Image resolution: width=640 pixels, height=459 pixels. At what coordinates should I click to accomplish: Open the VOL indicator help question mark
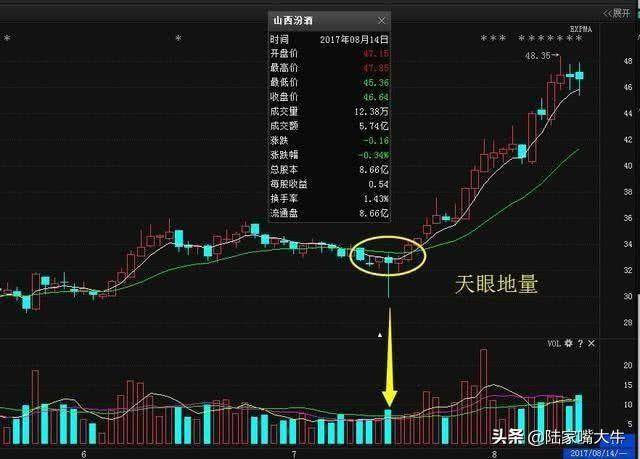click(580, 344)
